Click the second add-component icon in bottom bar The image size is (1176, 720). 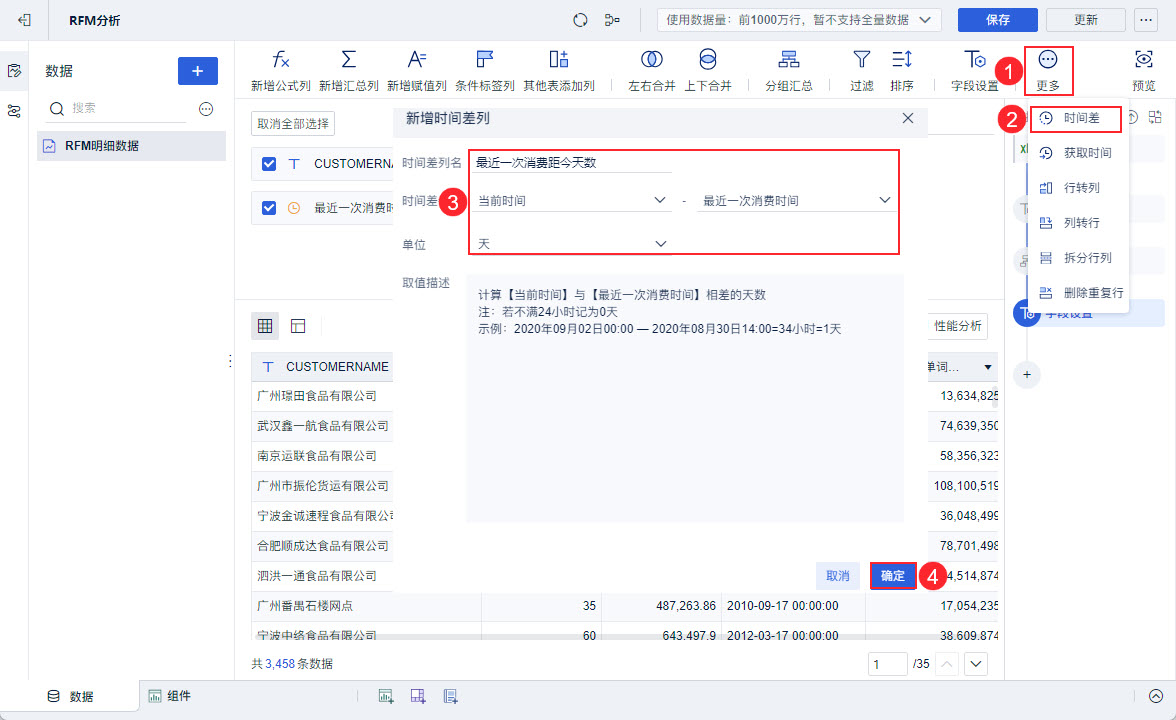(x=418, y=696)
